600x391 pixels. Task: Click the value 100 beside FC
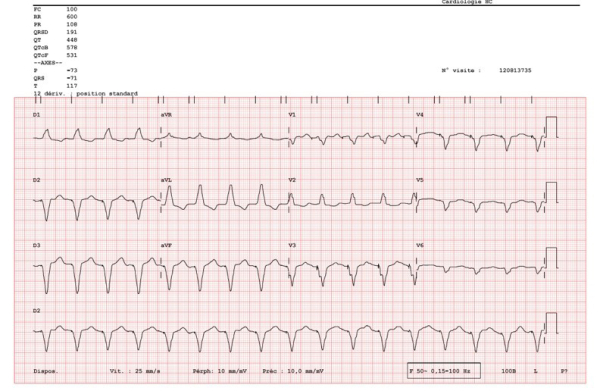coord(72,9)
